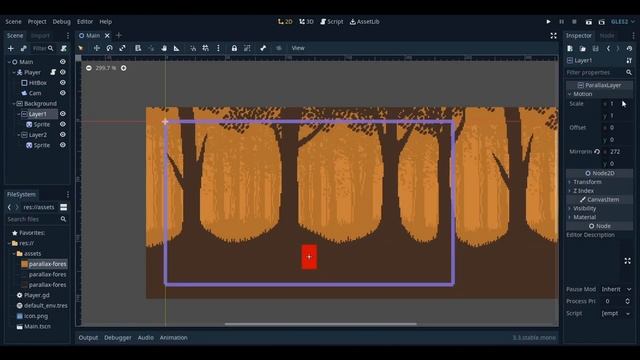Revert the Mirroring property value

point(597,151)
